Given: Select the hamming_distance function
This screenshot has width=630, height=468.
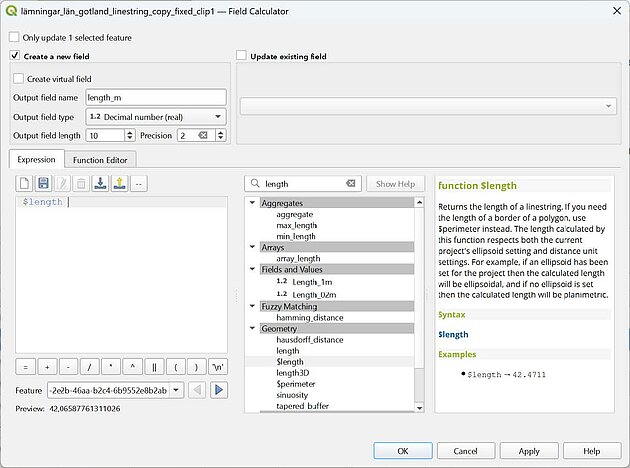Looking at the screenshot, I should 310,317.
